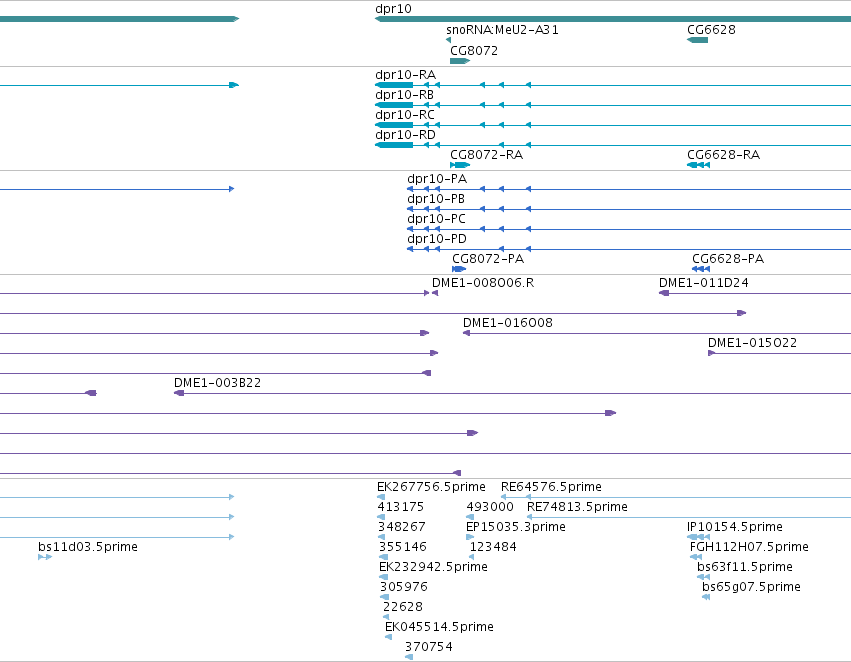Click the CG6628-PA protein label
The height and width of the screenshot is (662, 851).
728,259
